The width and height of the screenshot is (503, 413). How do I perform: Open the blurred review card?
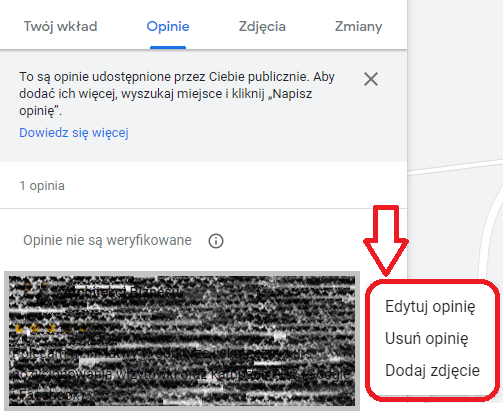coord(182,341)
